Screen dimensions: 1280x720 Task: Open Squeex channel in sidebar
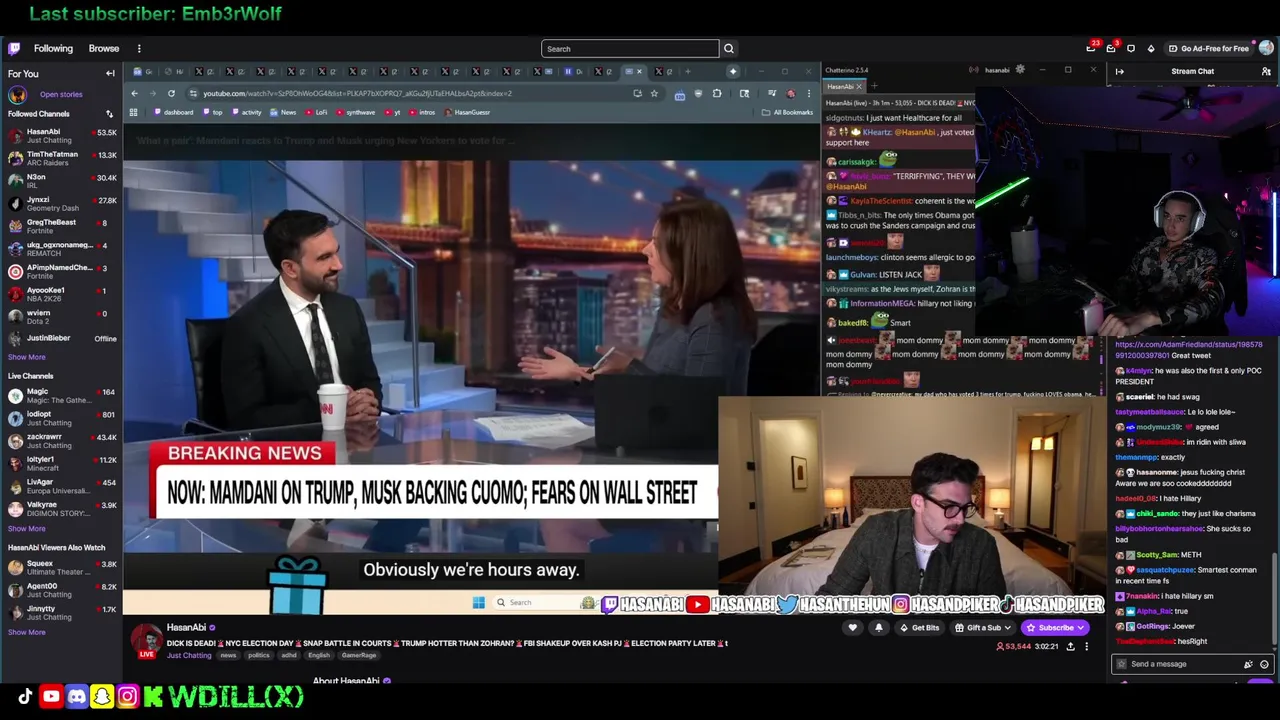pyautogui.click(x=62, y=567)
